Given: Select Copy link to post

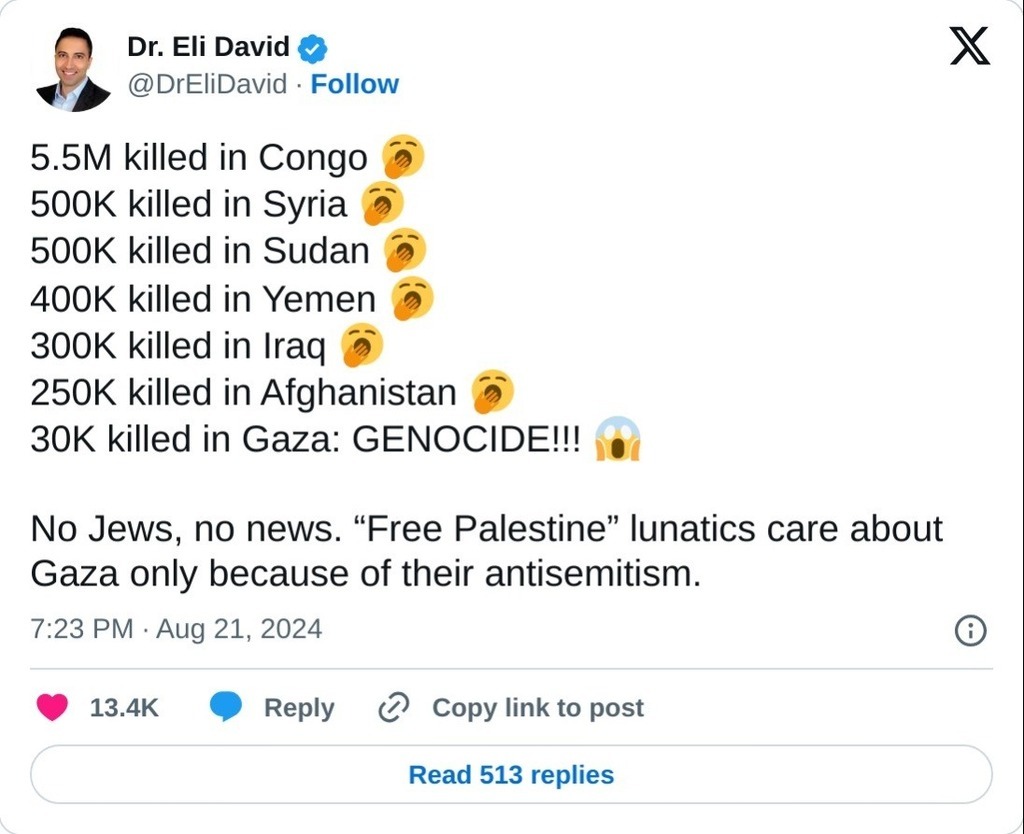Looking at the screenshot, I should click(x=537, y=708).
